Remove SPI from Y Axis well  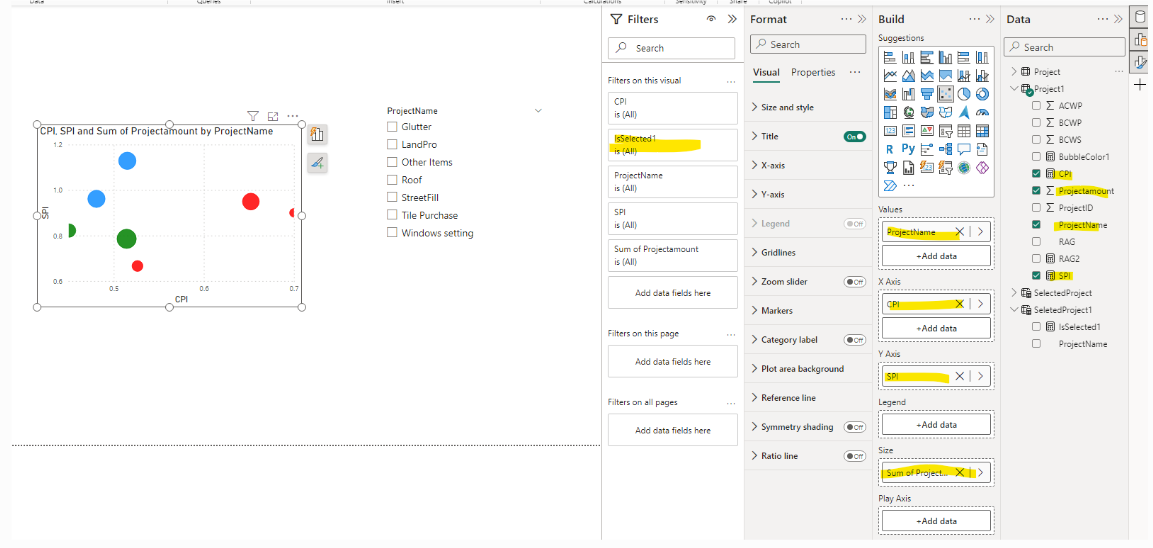tap(959, 376)
